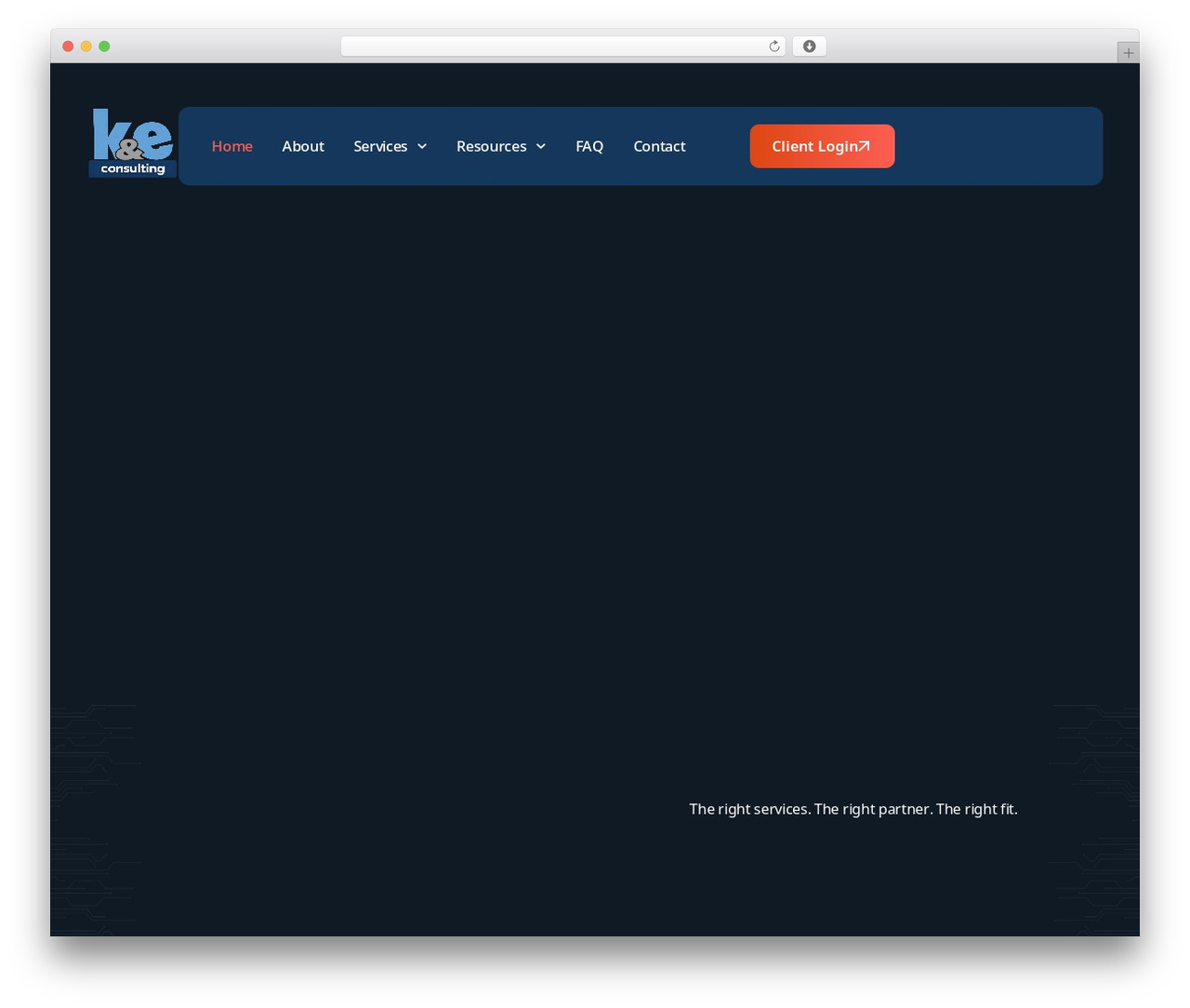Maximize the window using the green button
The width and height of the screenshot is (1190, 1008).
click(x=104, y=46)
